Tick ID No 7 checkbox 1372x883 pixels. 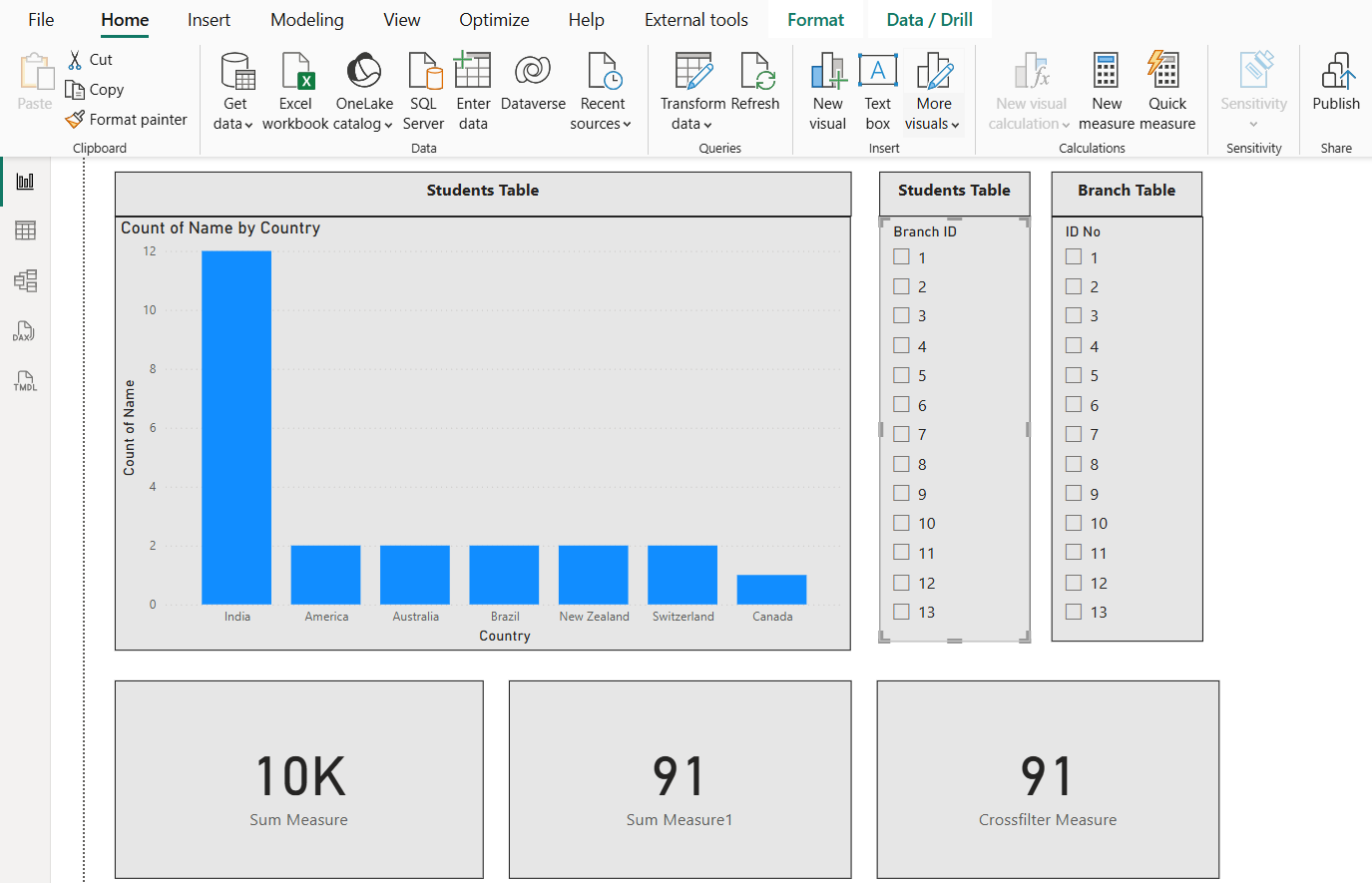click(x=1074, y=435)
